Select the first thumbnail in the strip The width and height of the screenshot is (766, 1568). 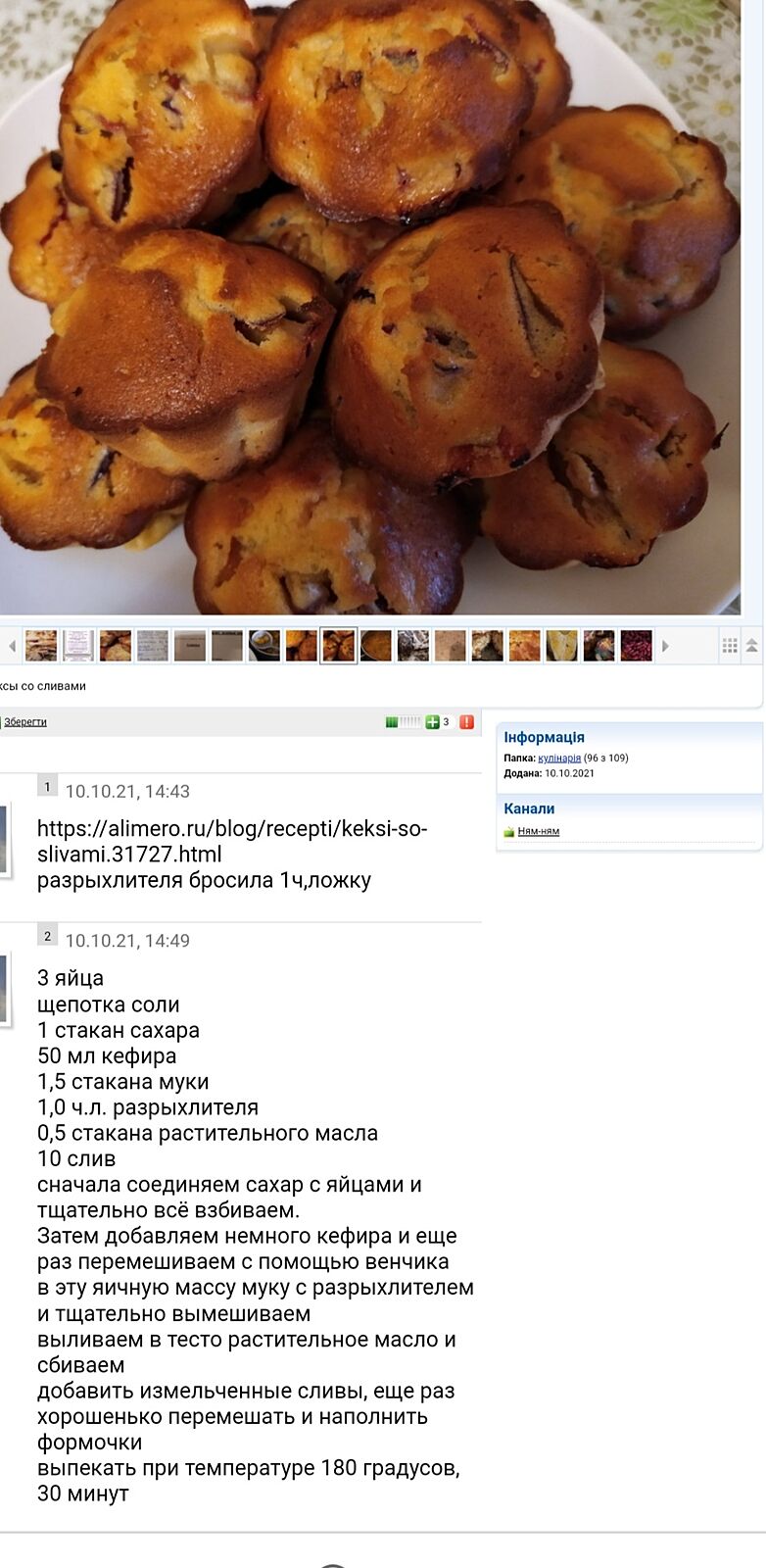[x=41, y=646]
